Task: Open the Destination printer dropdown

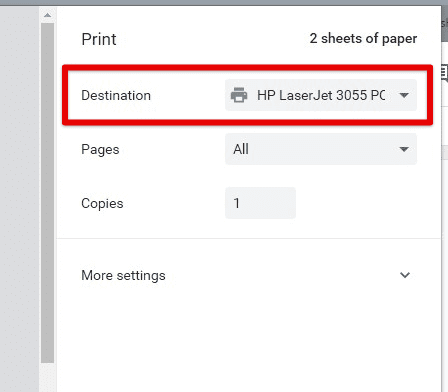Action: [321, 95]
